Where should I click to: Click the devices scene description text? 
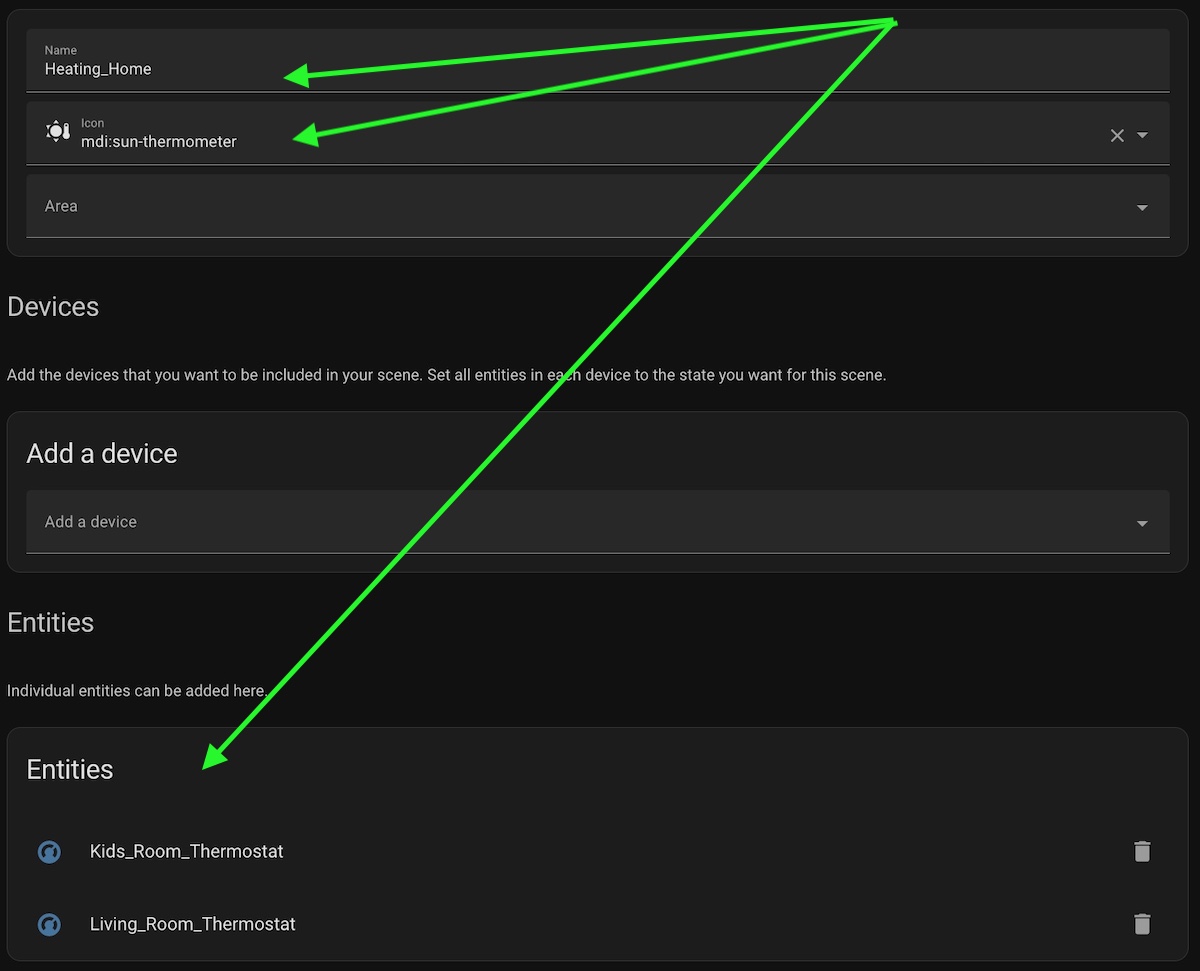446,376
